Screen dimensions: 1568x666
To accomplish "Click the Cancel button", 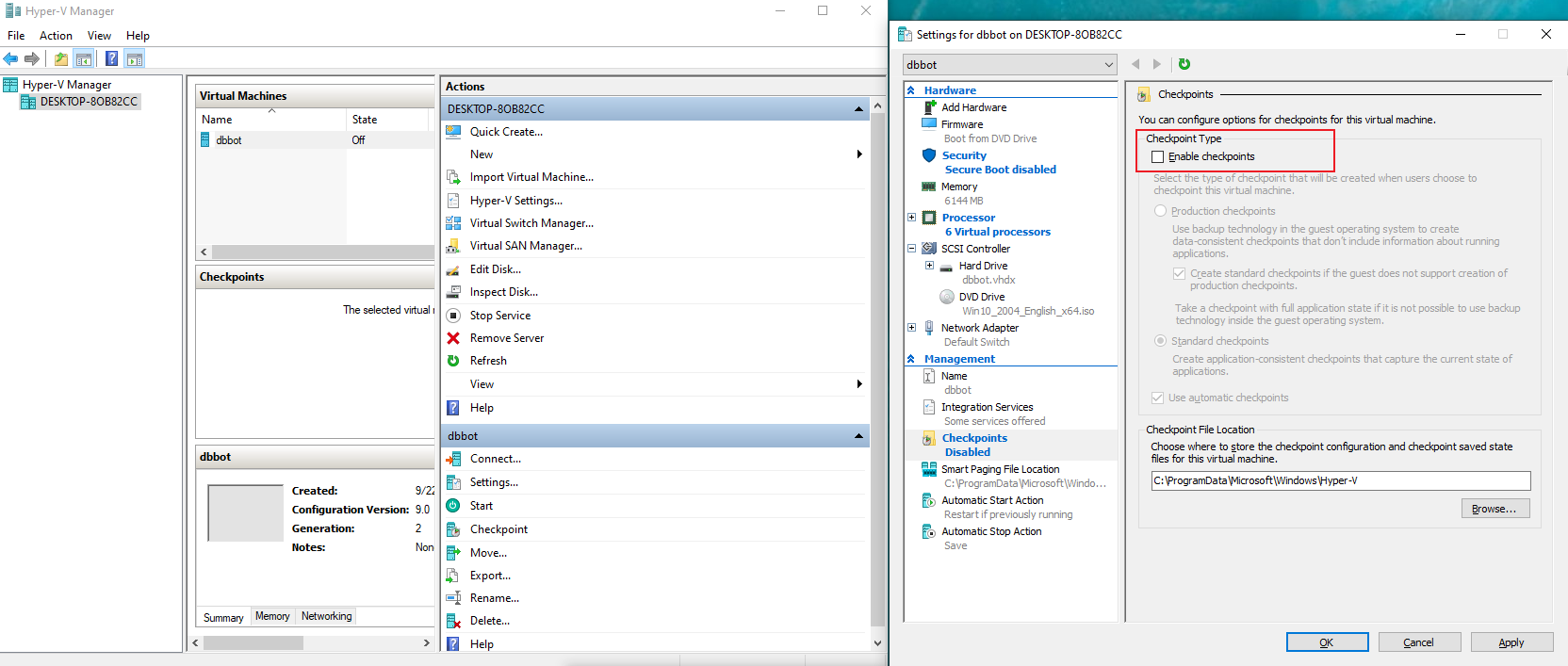I will point(1419,642).
